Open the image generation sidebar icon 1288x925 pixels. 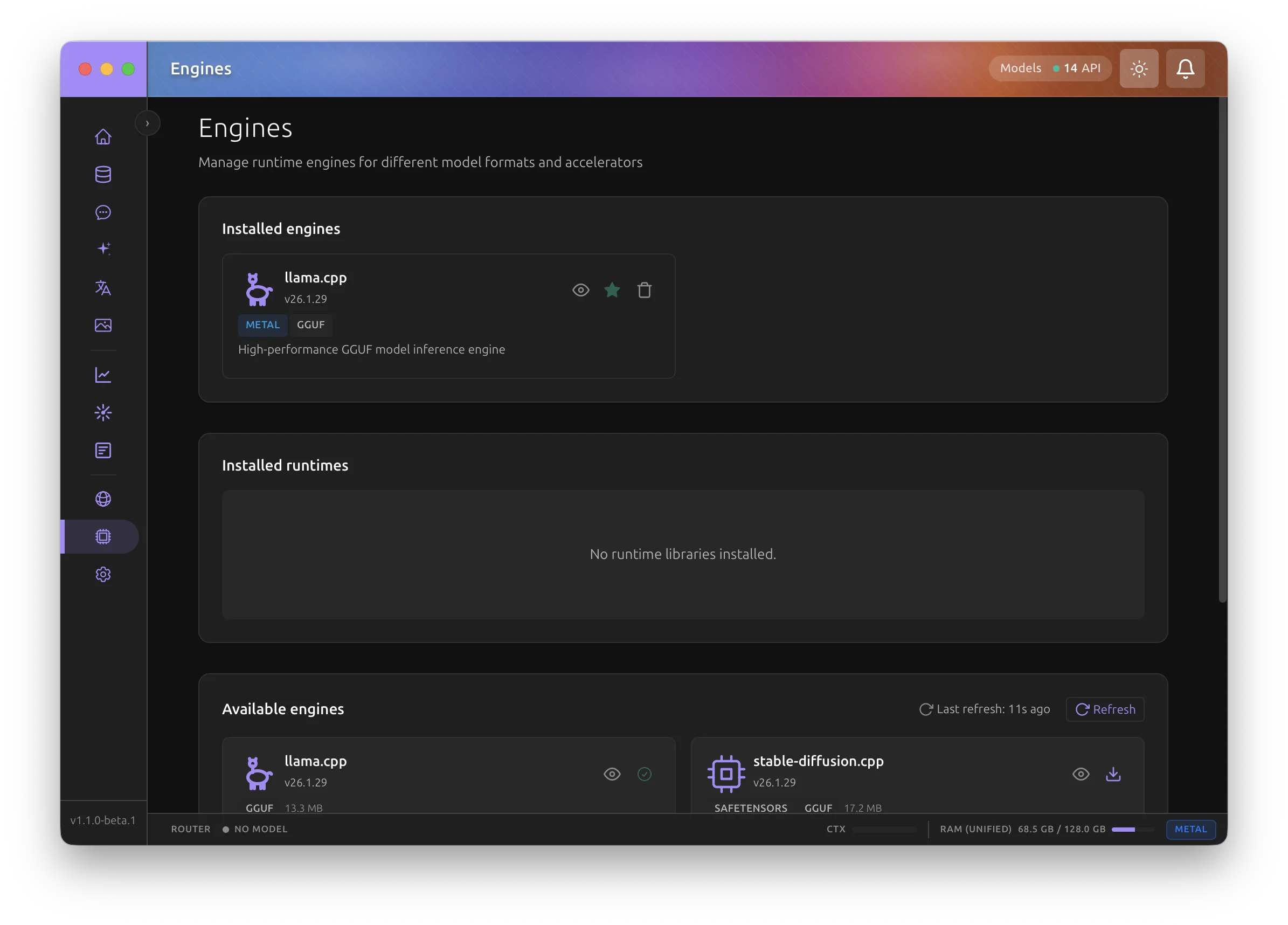point(103,325)
